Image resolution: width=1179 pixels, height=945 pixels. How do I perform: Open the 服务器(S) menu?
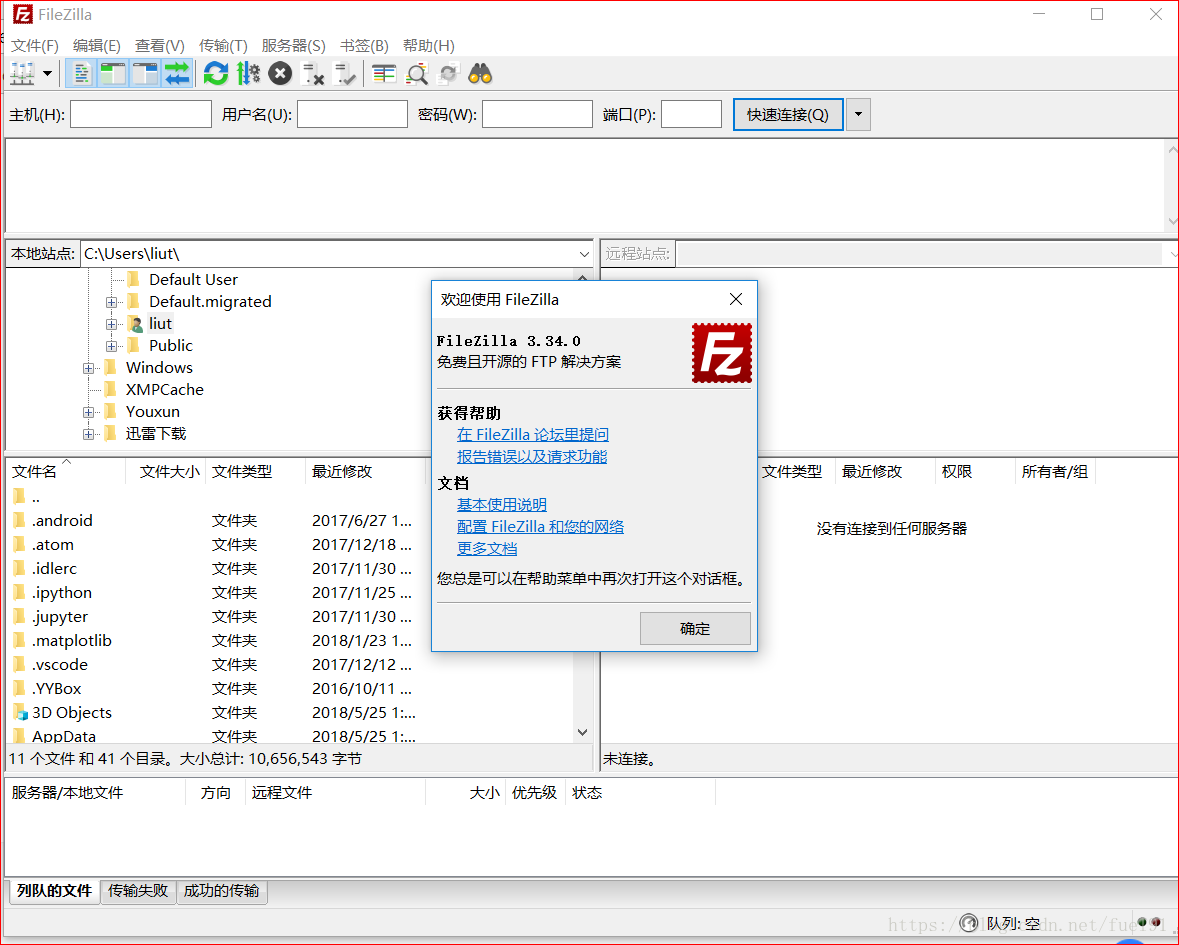(293, 46)
